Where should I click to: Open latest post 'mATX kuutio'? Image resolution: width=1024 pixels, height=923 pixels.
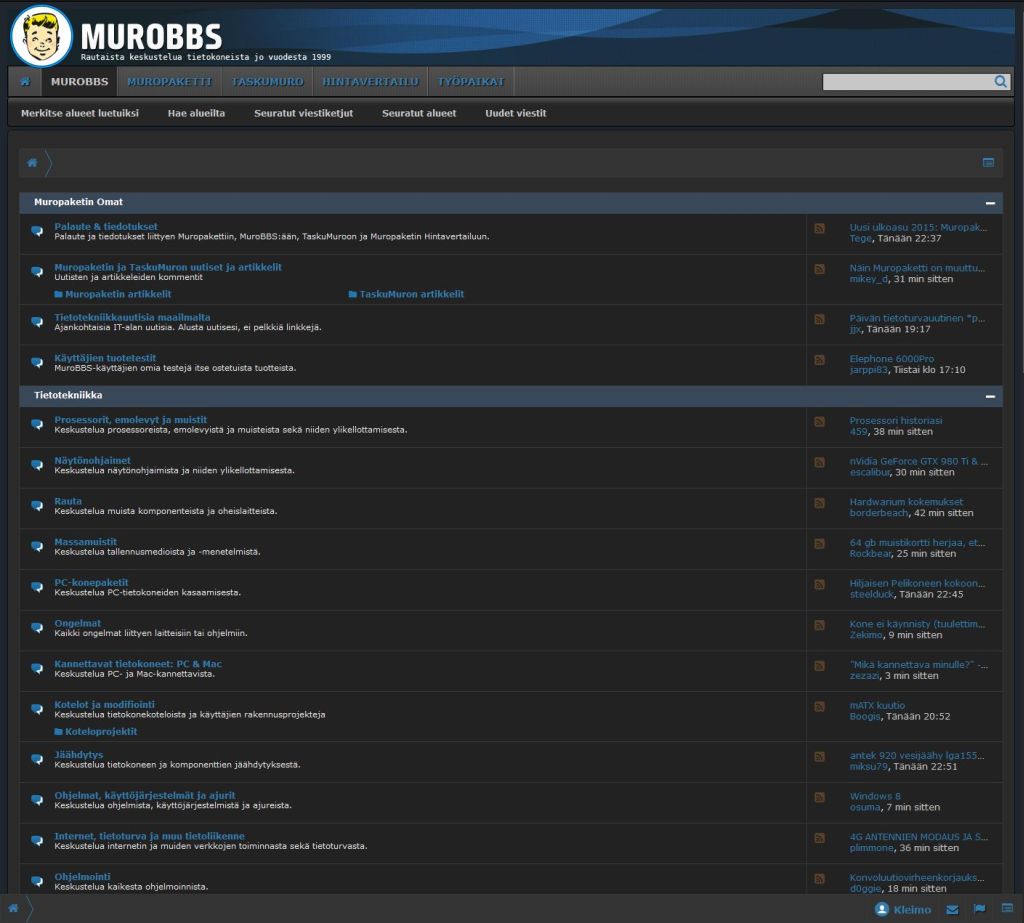(x=877, y=705)
